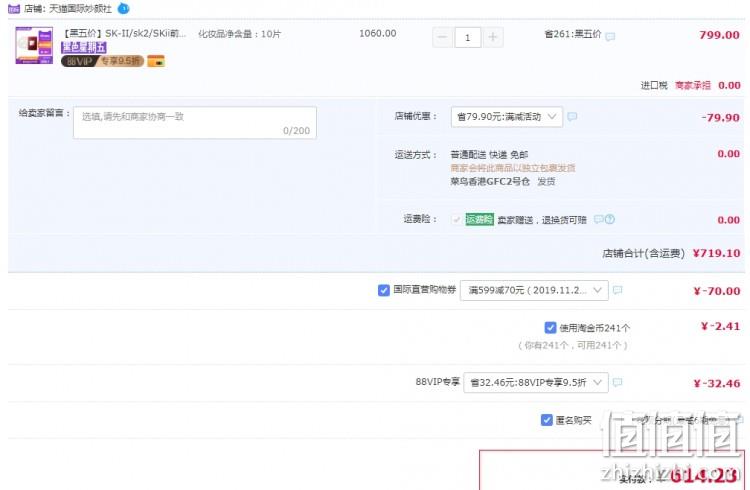Click the ¥-2.41 coin deduction amount
750x490 pixels.
720,326
